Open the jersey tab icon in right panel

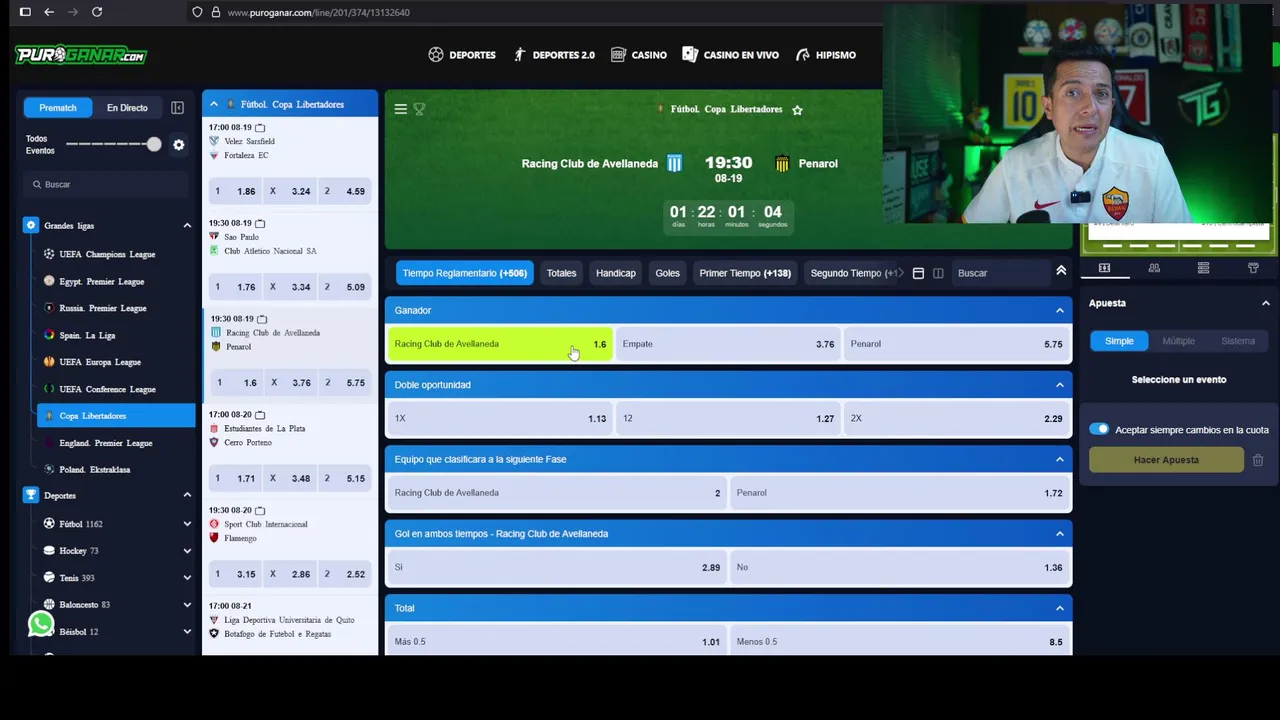point(1253,268)
